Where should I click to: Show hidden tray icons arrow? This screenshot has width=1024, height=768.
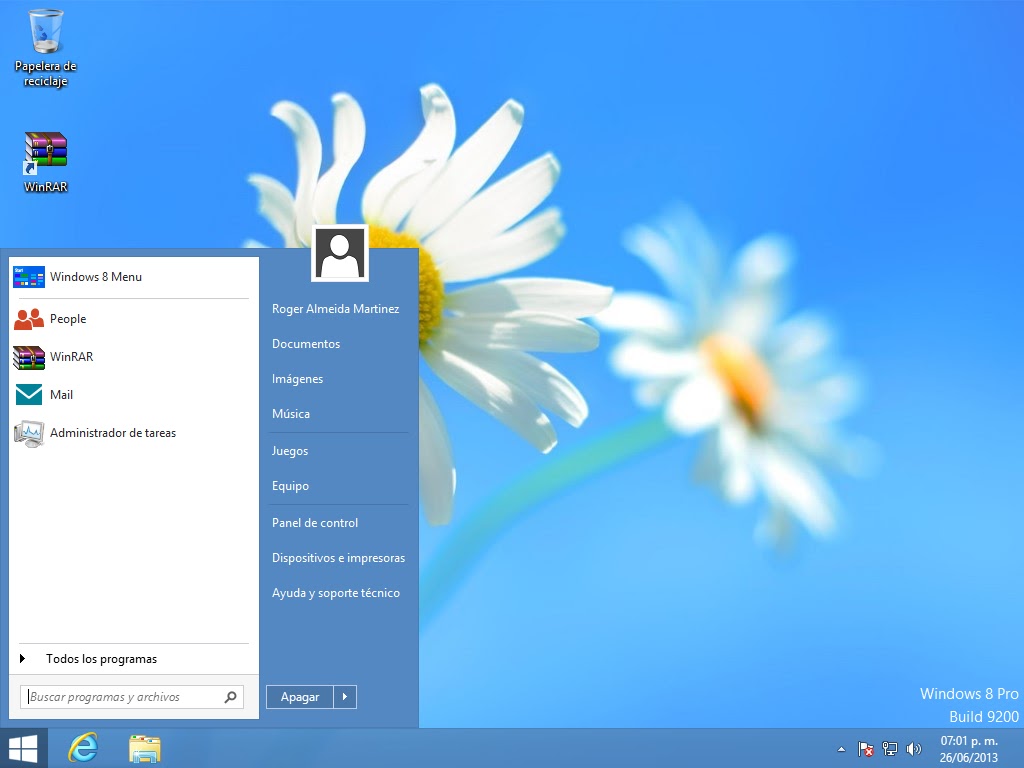tap(841, 749)
